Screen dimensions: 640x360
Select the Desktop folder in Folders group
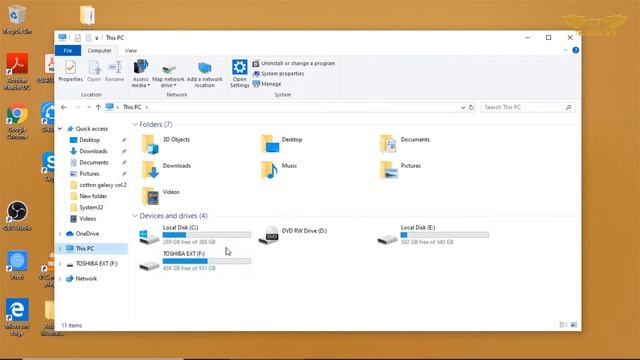(282, 144)
